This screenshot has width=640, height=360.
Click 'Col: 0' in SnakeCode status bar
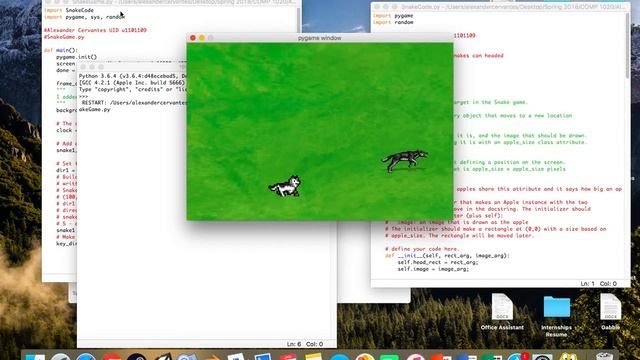point(609,283)
